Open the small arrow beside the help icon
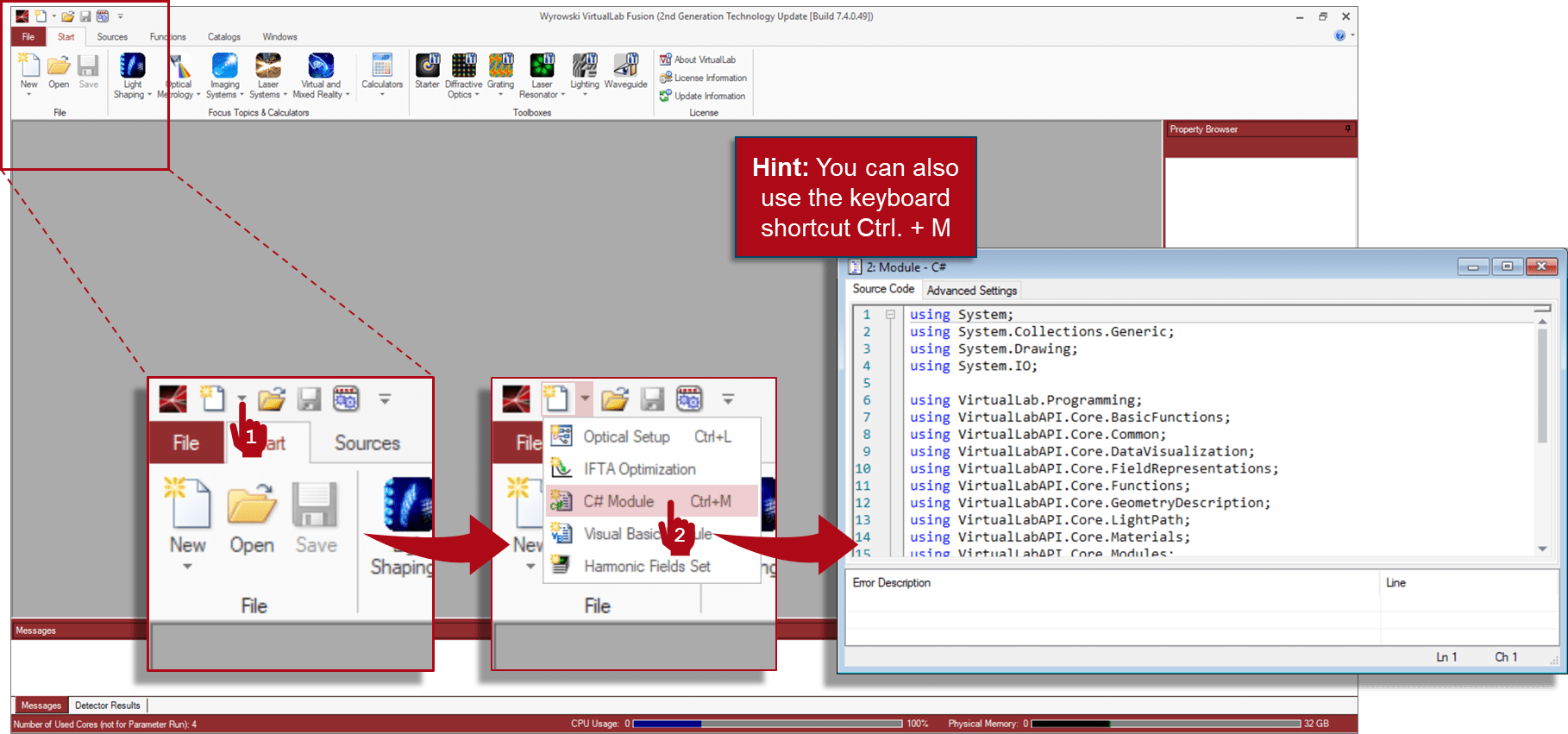Screen dimensions: 1568x734 (x=1352, y=35)
